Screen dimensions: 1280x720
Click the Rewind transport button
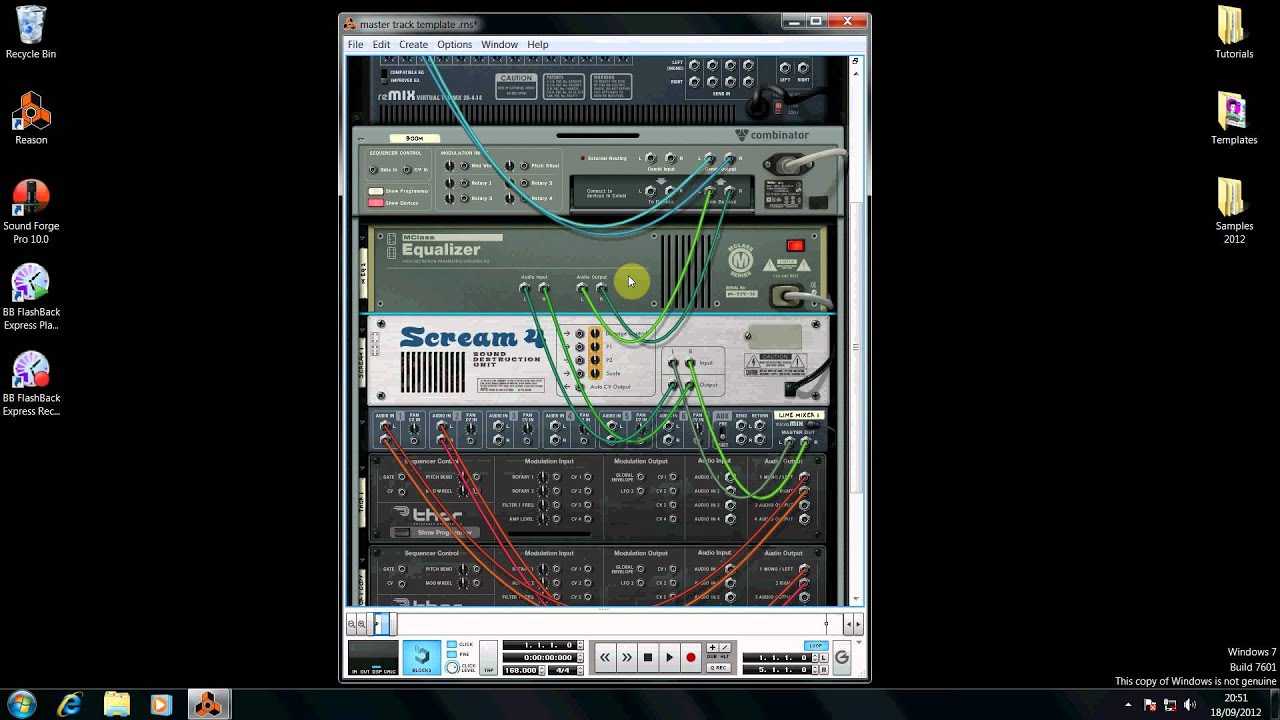click(x=605, y=657)
